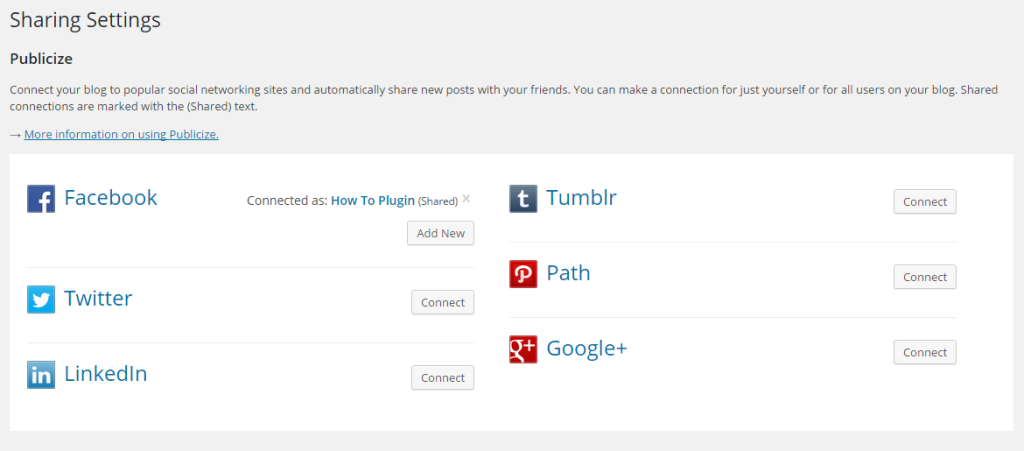The height and width of the screenshot is (451, 1024).
Task: Click the Google+ logo icon
Action: pos(523,349)
